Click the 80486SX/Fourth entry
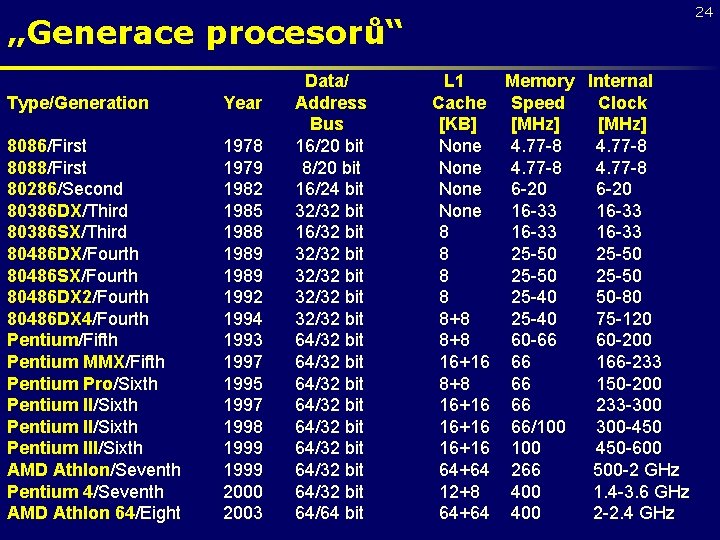This screenshot has height=540, width=720. tap(72, 276)
